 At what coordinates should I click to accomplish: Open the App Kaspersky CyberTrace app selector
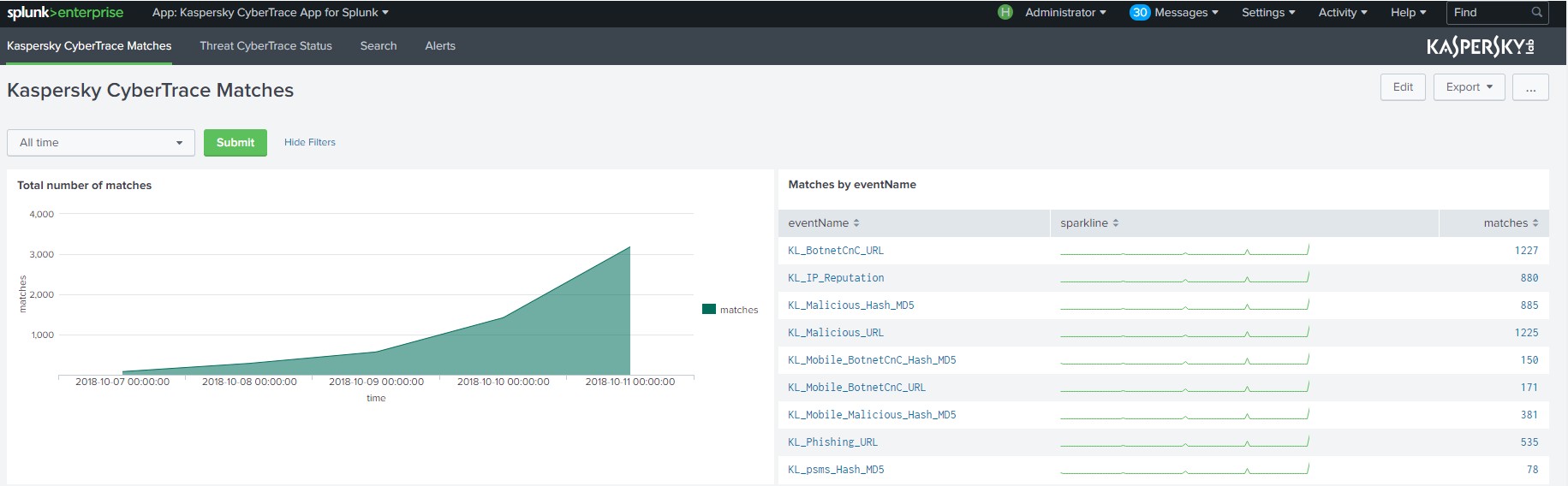(x=270, y=13)
